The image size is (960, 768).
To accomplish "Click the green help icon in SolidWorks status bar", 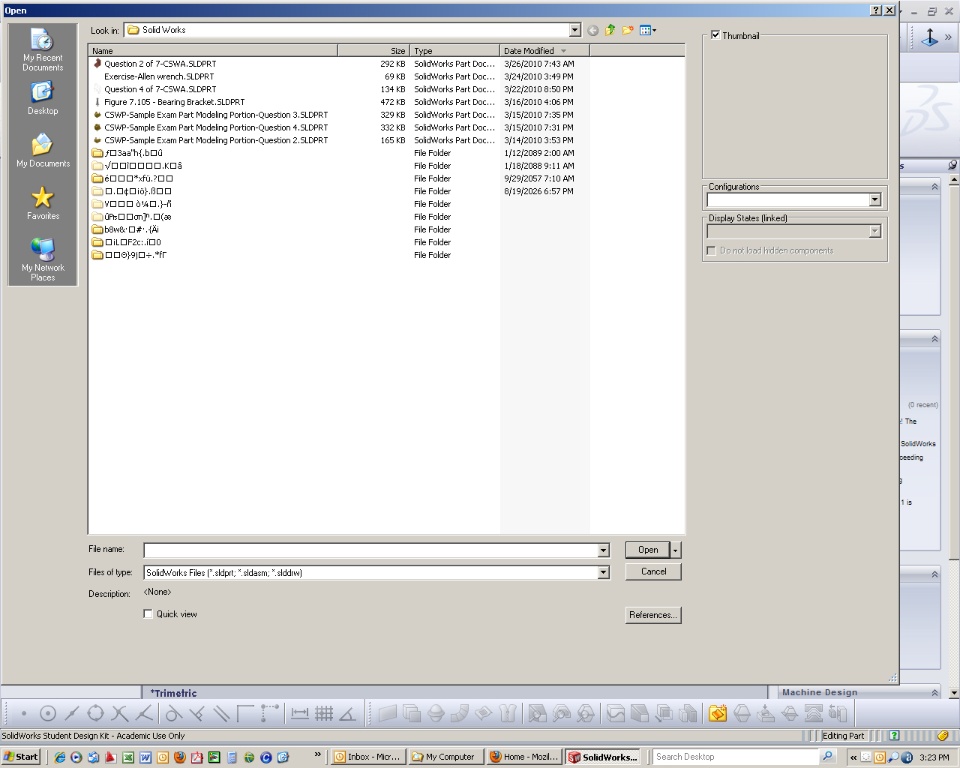I will (x=894, y=736).
